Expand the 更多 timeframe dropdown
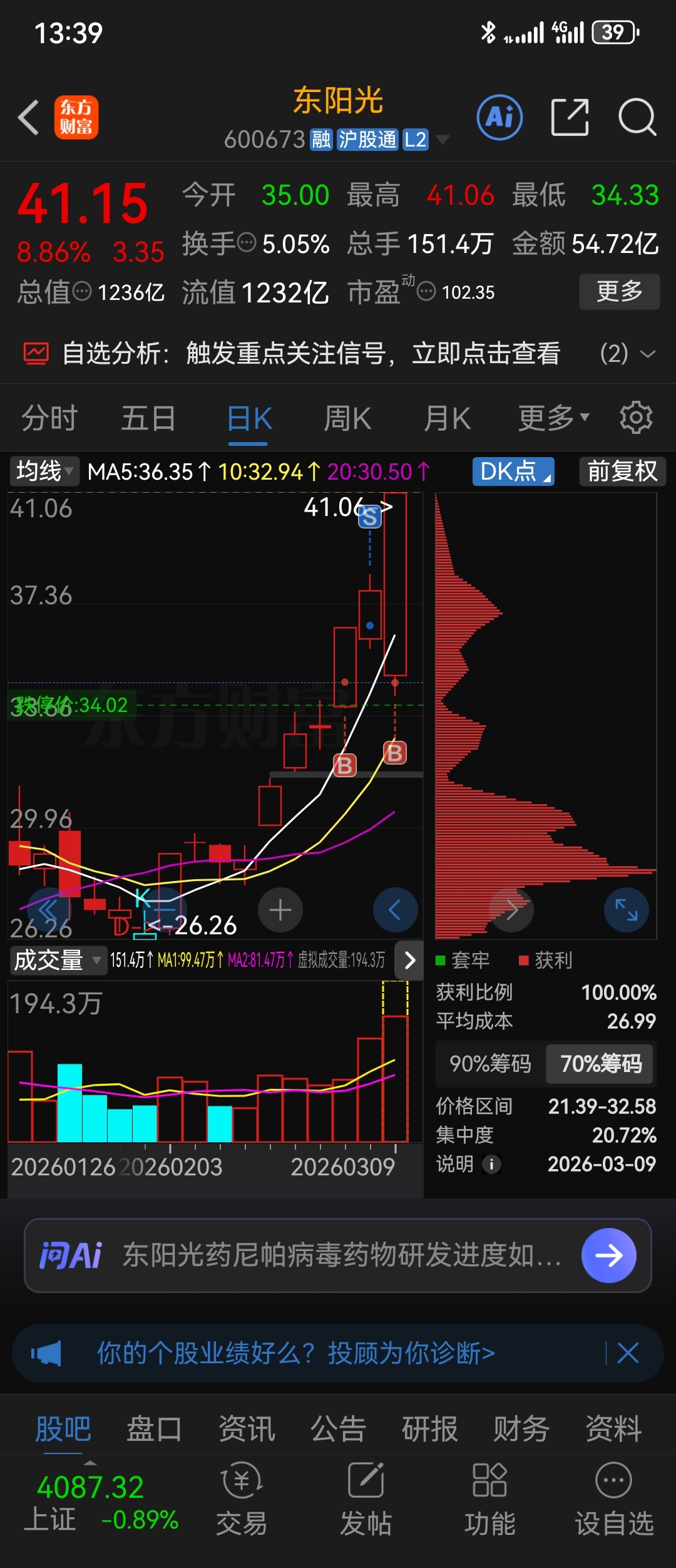The height and width of the screenshot is (1568, 676). [x=554, y=418]
